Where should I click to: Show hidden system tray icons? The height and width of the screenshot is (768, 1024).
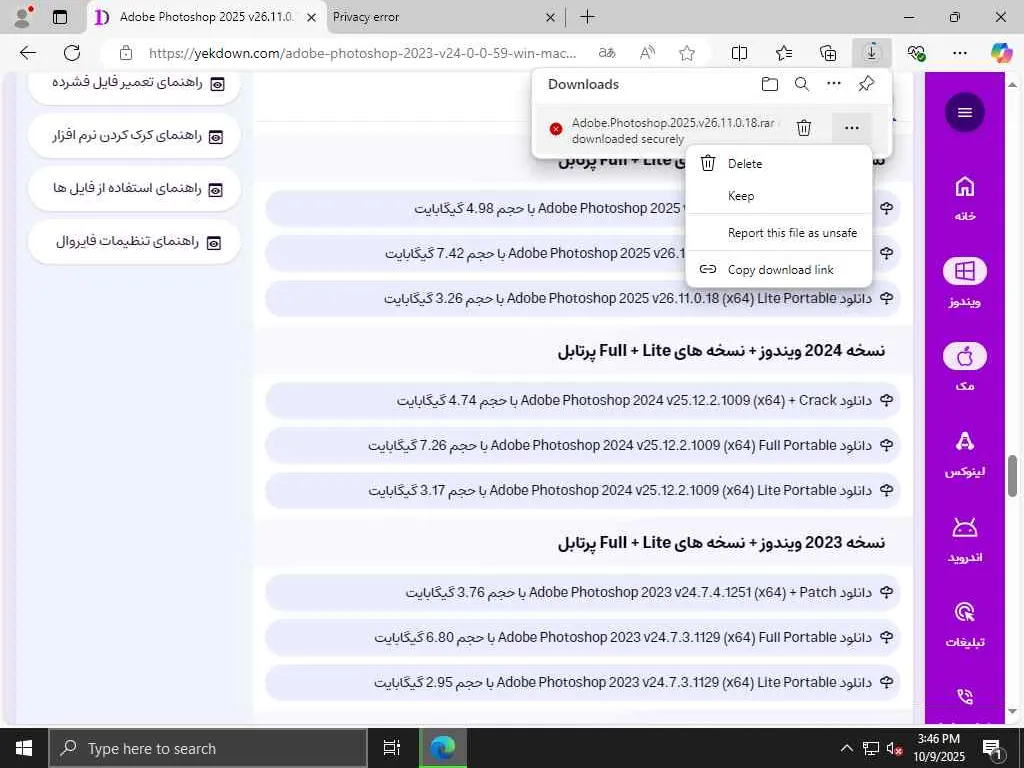[x=846, y=748]
